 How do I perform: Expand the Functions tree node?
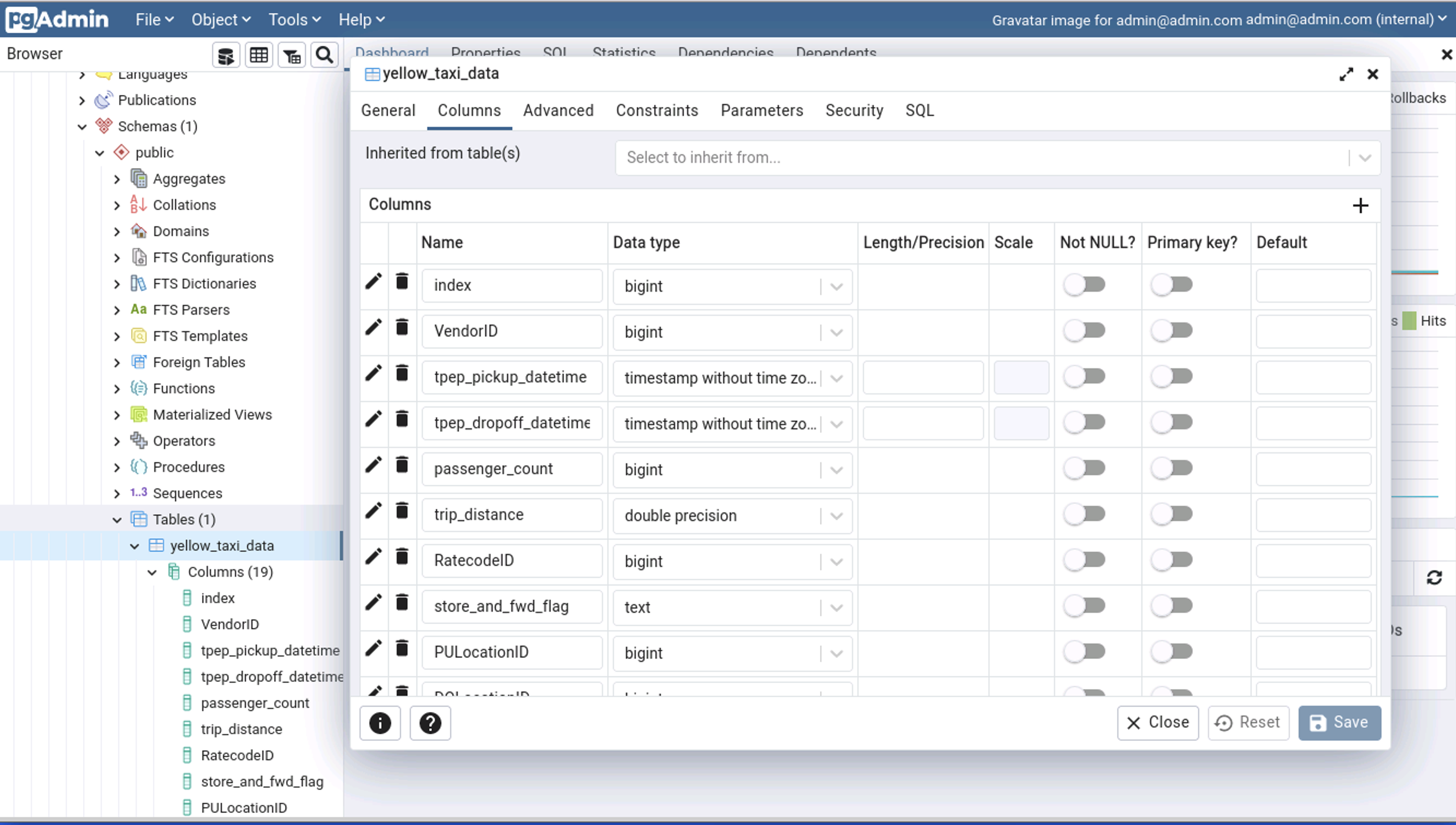pyautogui.click(x=117, y=389)
